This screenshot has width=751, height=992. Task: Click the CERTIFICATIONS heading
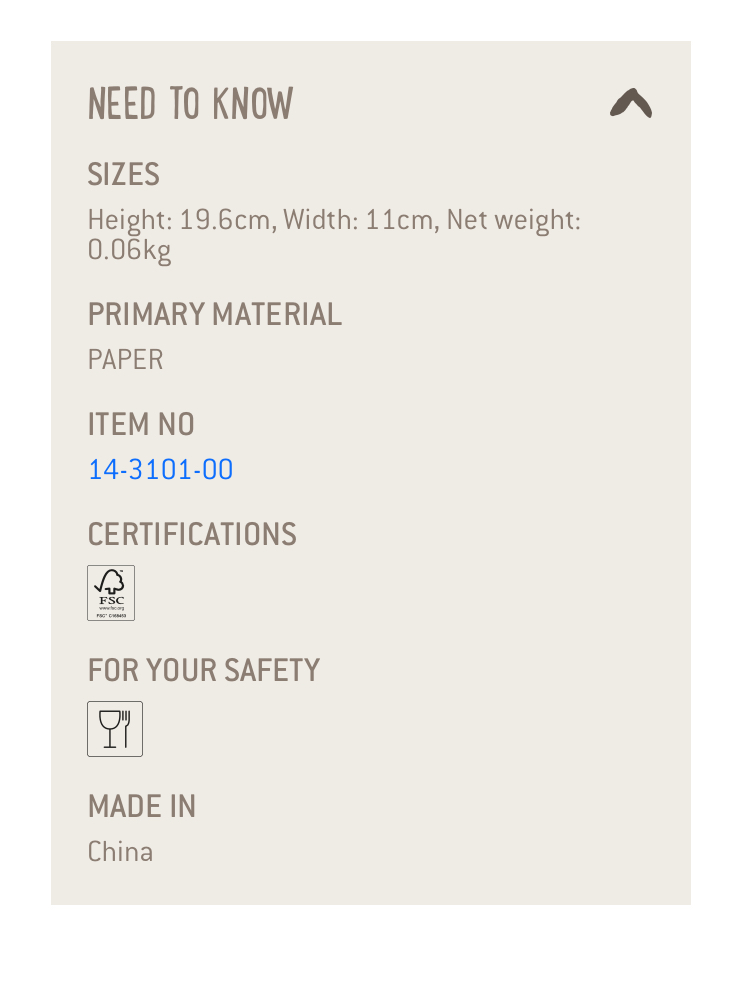click(192, 534)
